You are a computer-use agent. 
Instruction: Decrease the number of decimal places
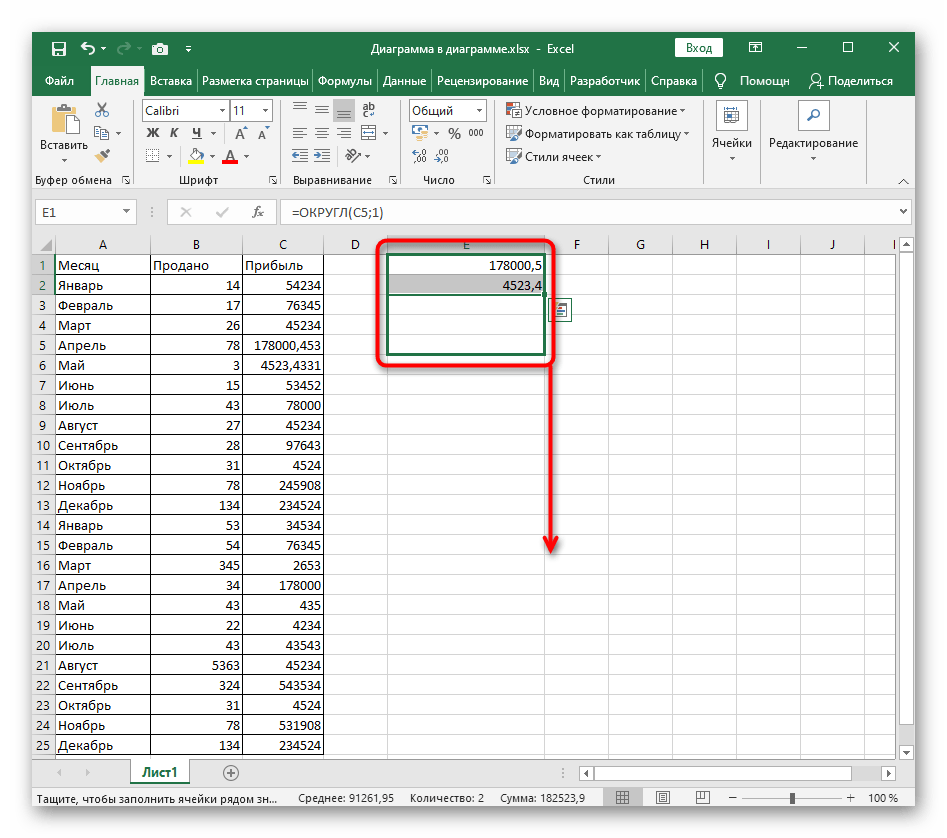442,156
